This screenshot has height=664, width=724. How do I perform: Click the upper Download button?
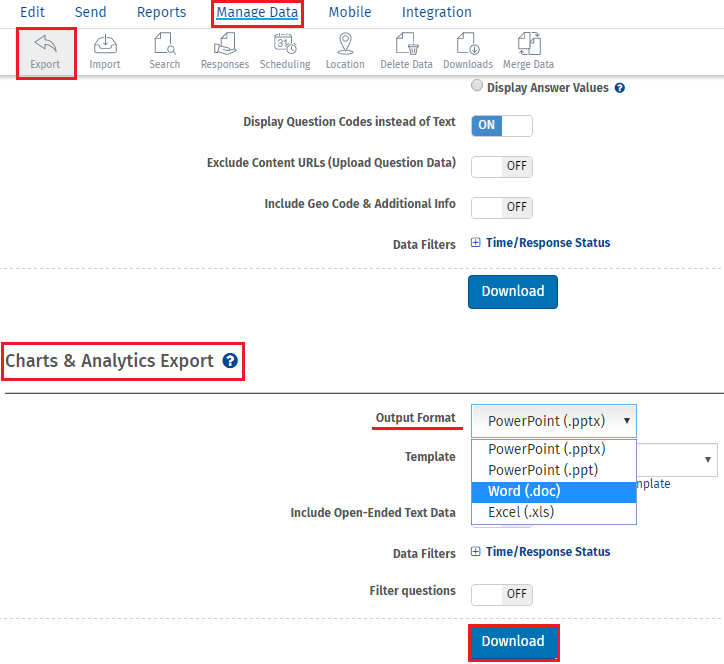pyautogui.click(x=513, y=291)
